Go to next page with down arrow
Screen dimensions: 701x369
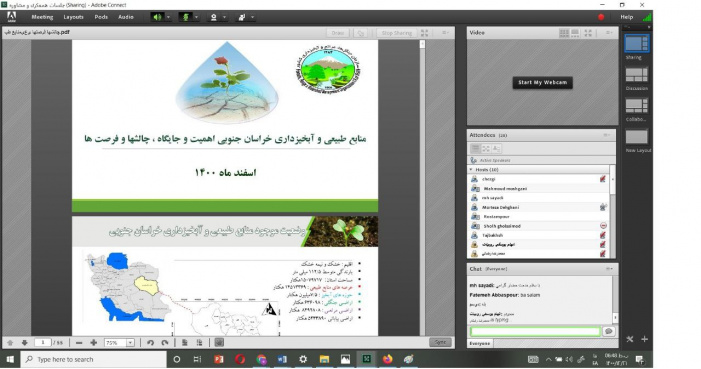(x=25, y=343)
